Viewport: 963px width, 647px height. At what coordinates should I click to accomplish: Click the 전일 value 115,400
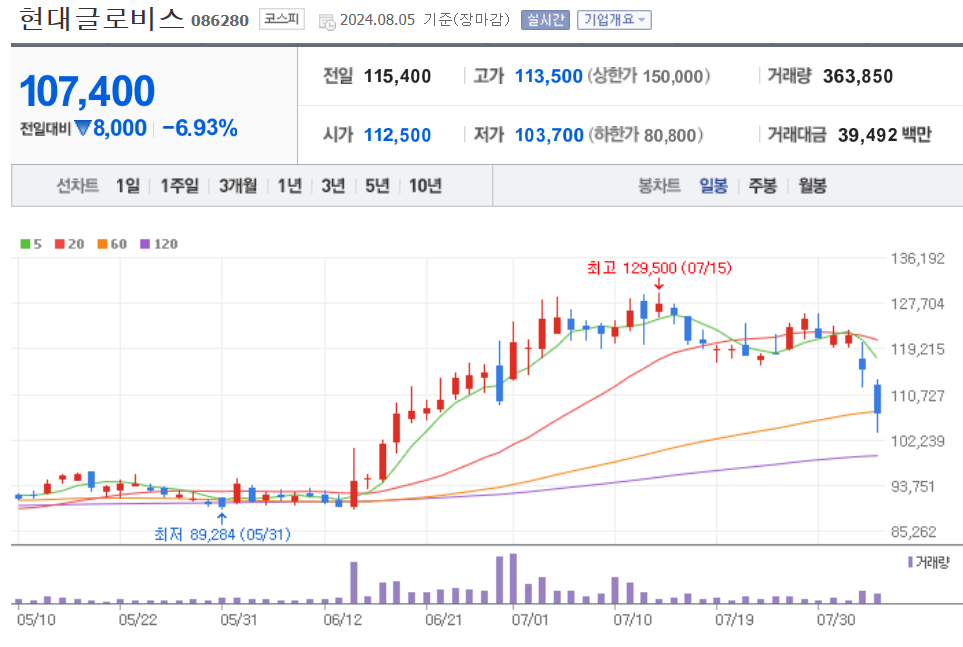397,76
